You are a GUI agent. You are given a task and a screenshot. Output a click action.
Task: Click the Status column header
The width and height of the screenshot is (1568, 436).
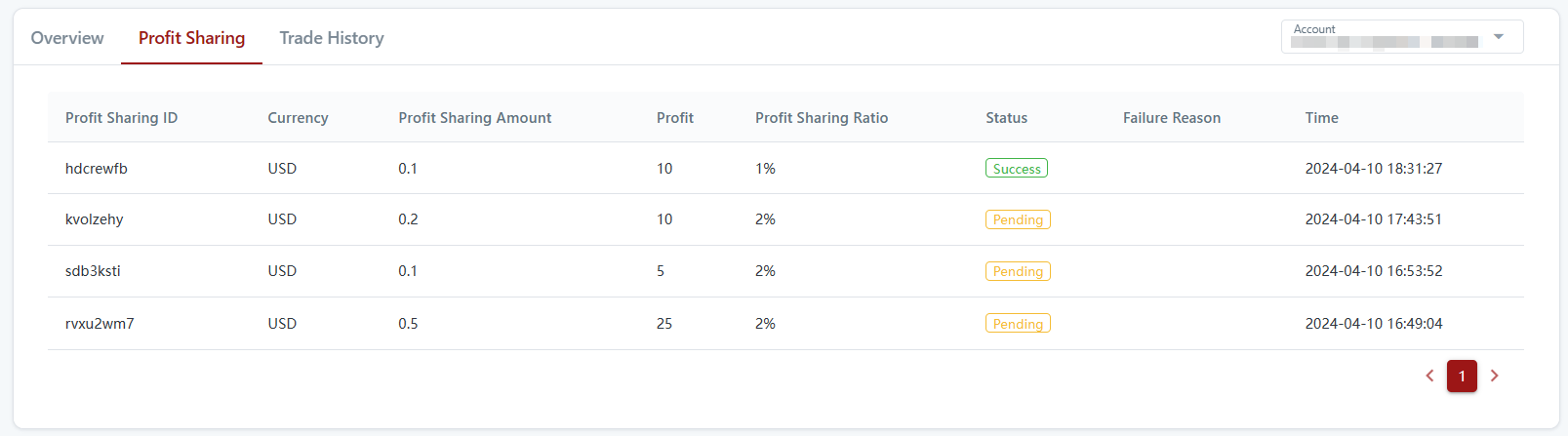click(1006, 118)
